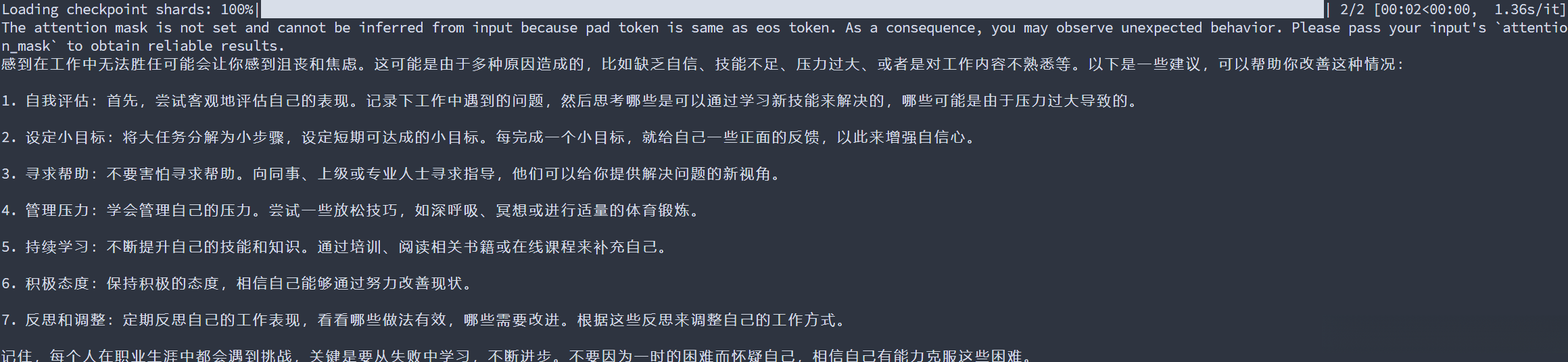Click list item 3 寻求帮助
This screenshot has width=1568, height=362.
pyautogui.click(x=392, y=174)
